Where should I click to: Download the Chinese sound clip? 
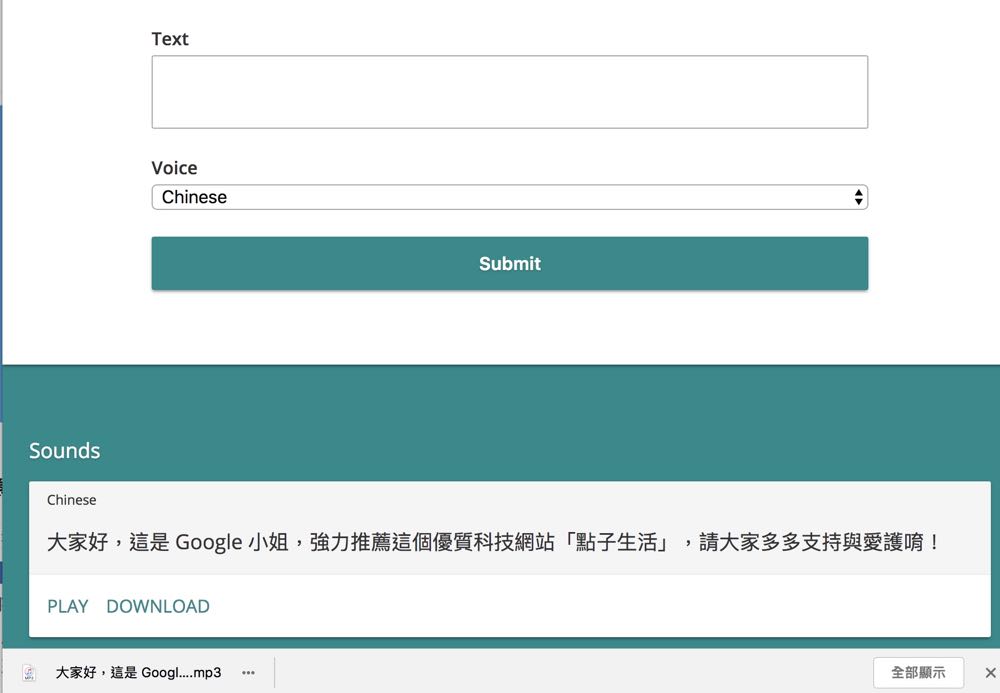158,606
